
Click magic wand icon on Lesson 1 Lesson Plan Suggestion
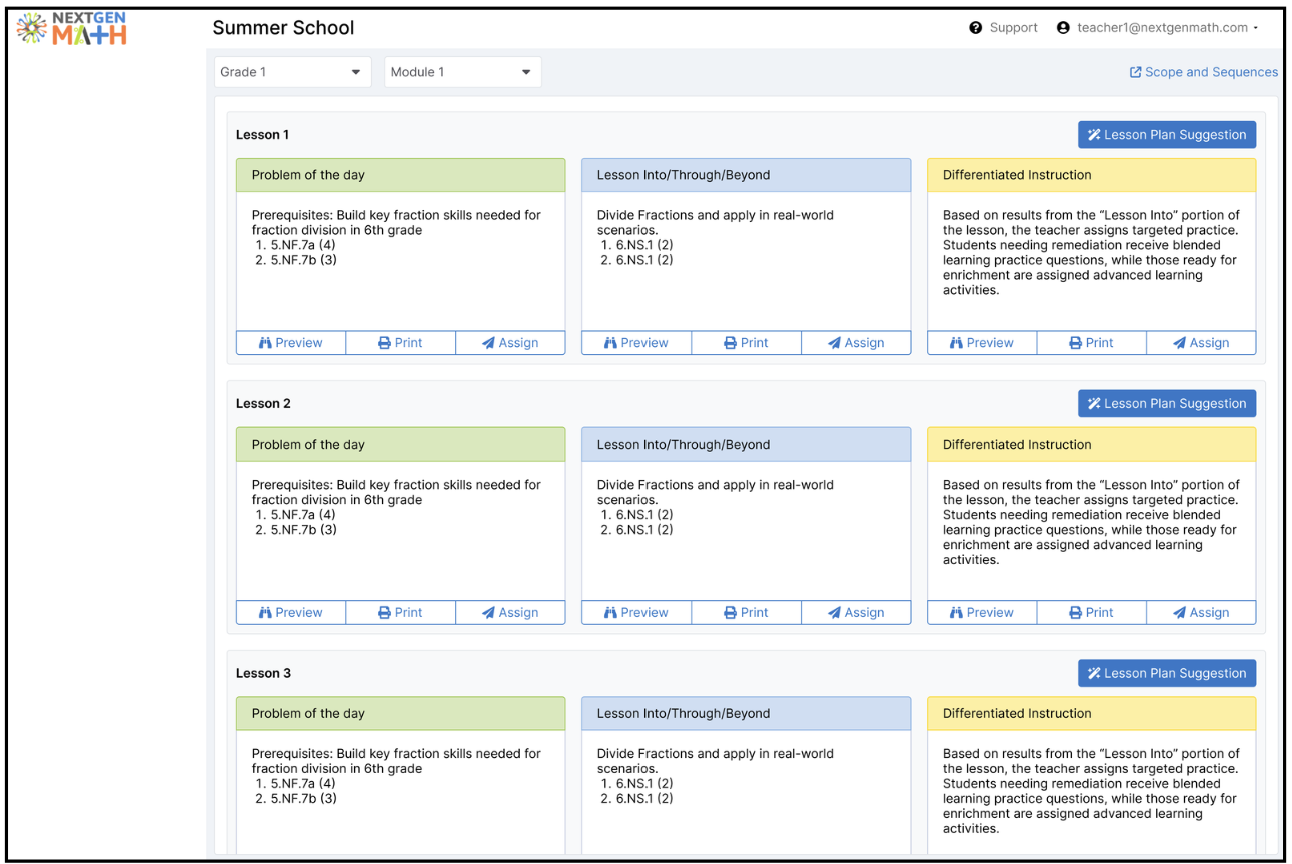[1094, 135]
